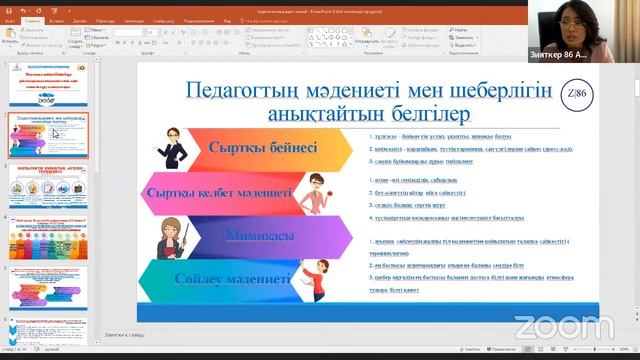Screen dimensions: 640x360
Task: Create a new slide with Создать слайд
Action: pos(75,38)
